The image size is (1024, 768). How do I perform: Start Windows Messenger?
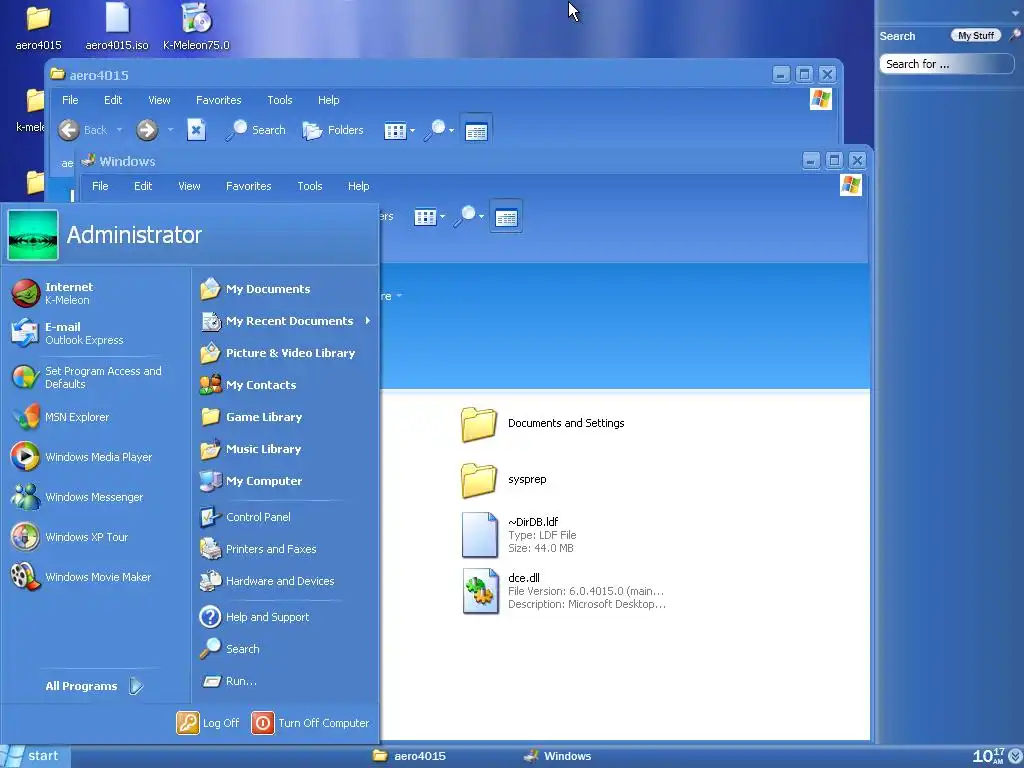[x=77, y=497]
